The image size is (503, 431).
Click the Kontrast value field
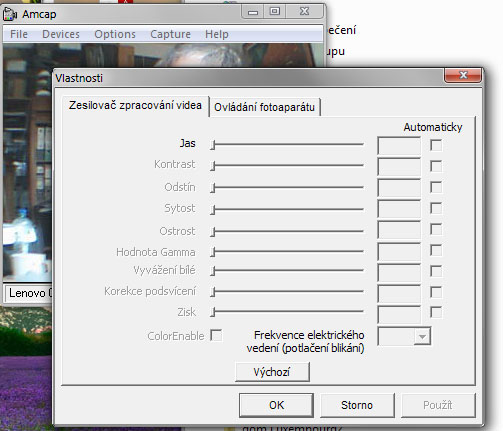(399, 167)
